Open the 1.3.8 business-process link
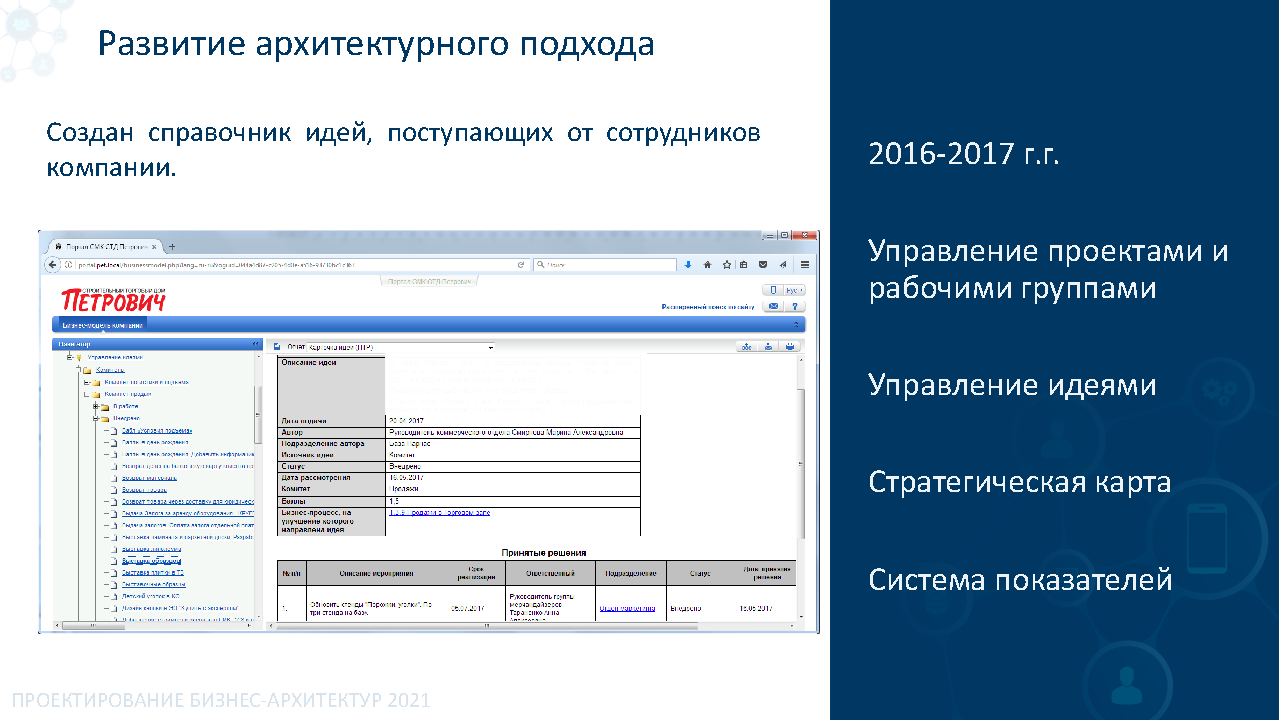The height and width of the screenshot is (720, 1279). (x=439, y=513)
